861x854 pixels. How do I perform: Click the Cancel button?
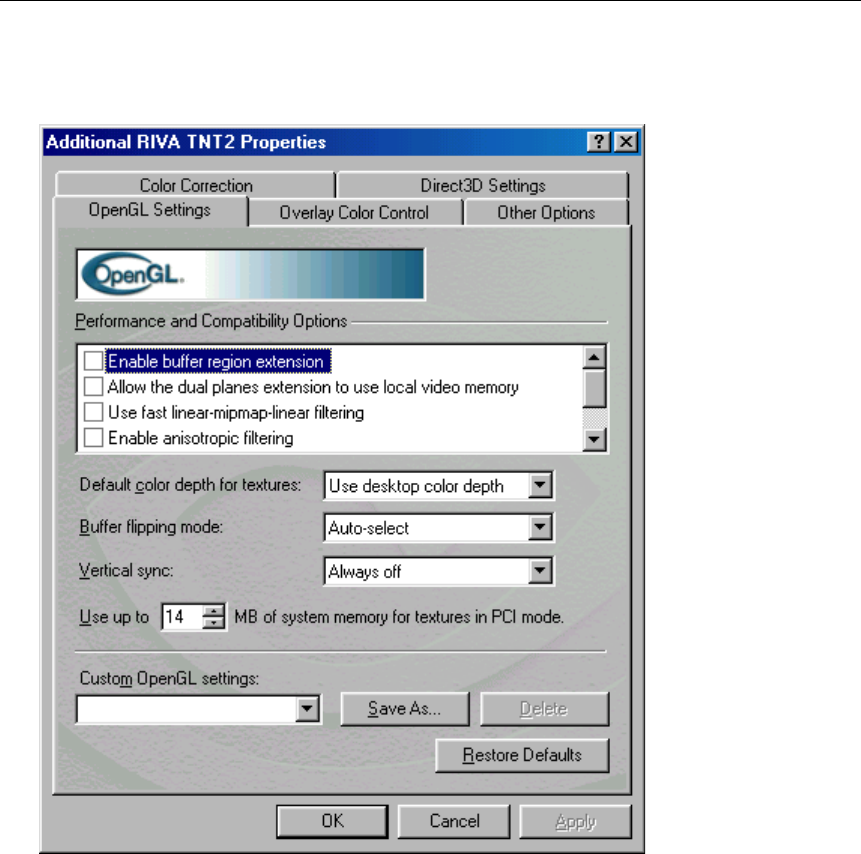click(454, 821)
